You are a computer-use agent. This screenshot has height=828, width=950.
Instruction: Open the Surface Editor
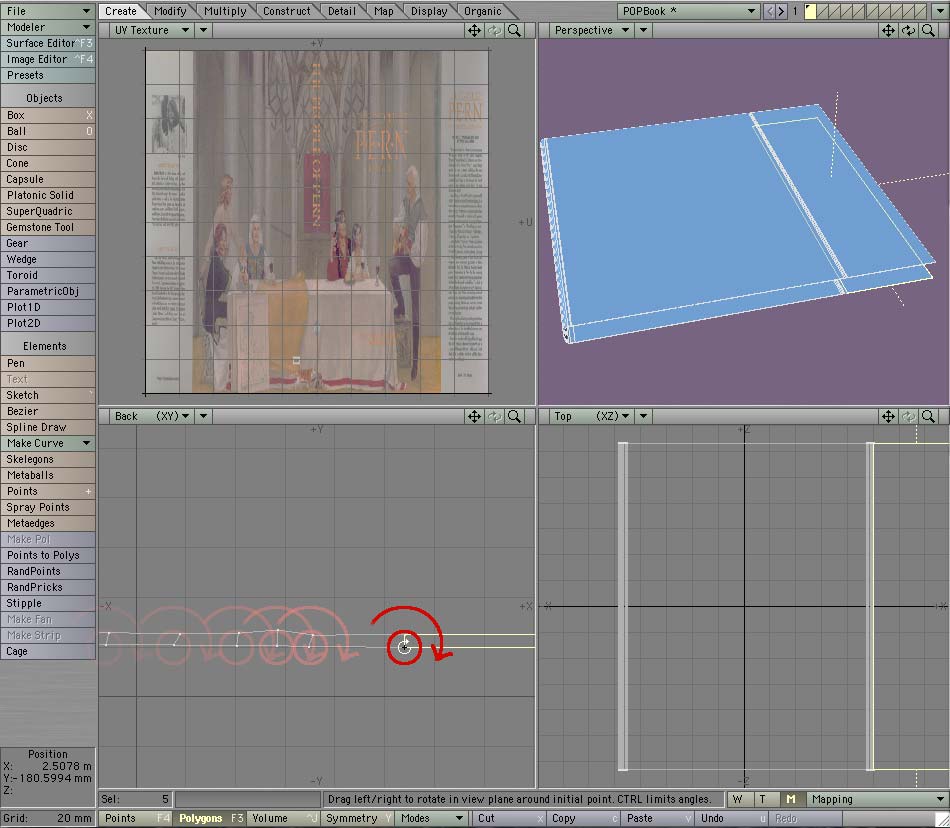tap(48, 43)
